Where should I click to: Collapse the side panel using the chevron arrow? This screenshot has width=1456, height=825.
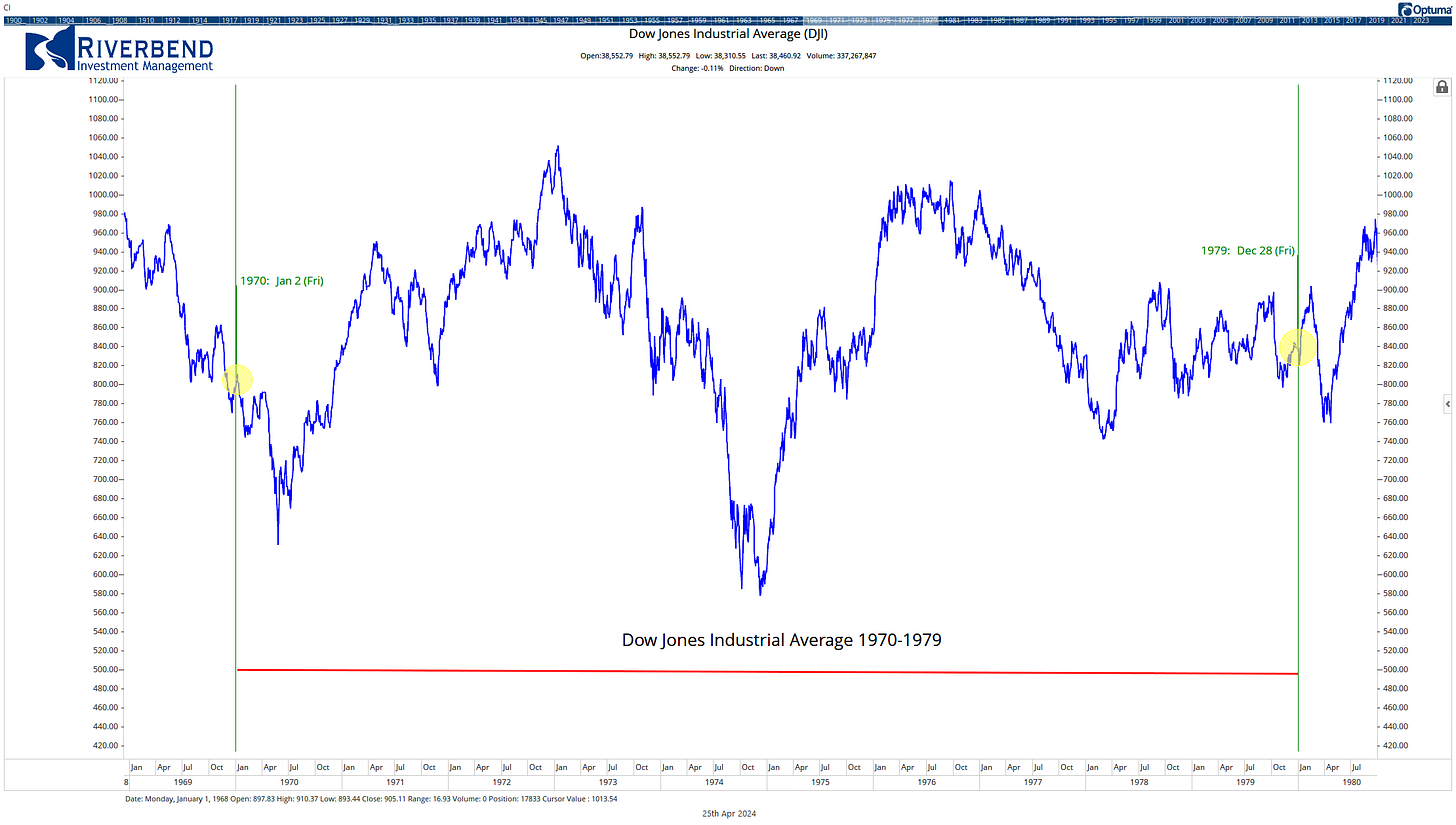pyautogui.click(x=1447, y=404)
